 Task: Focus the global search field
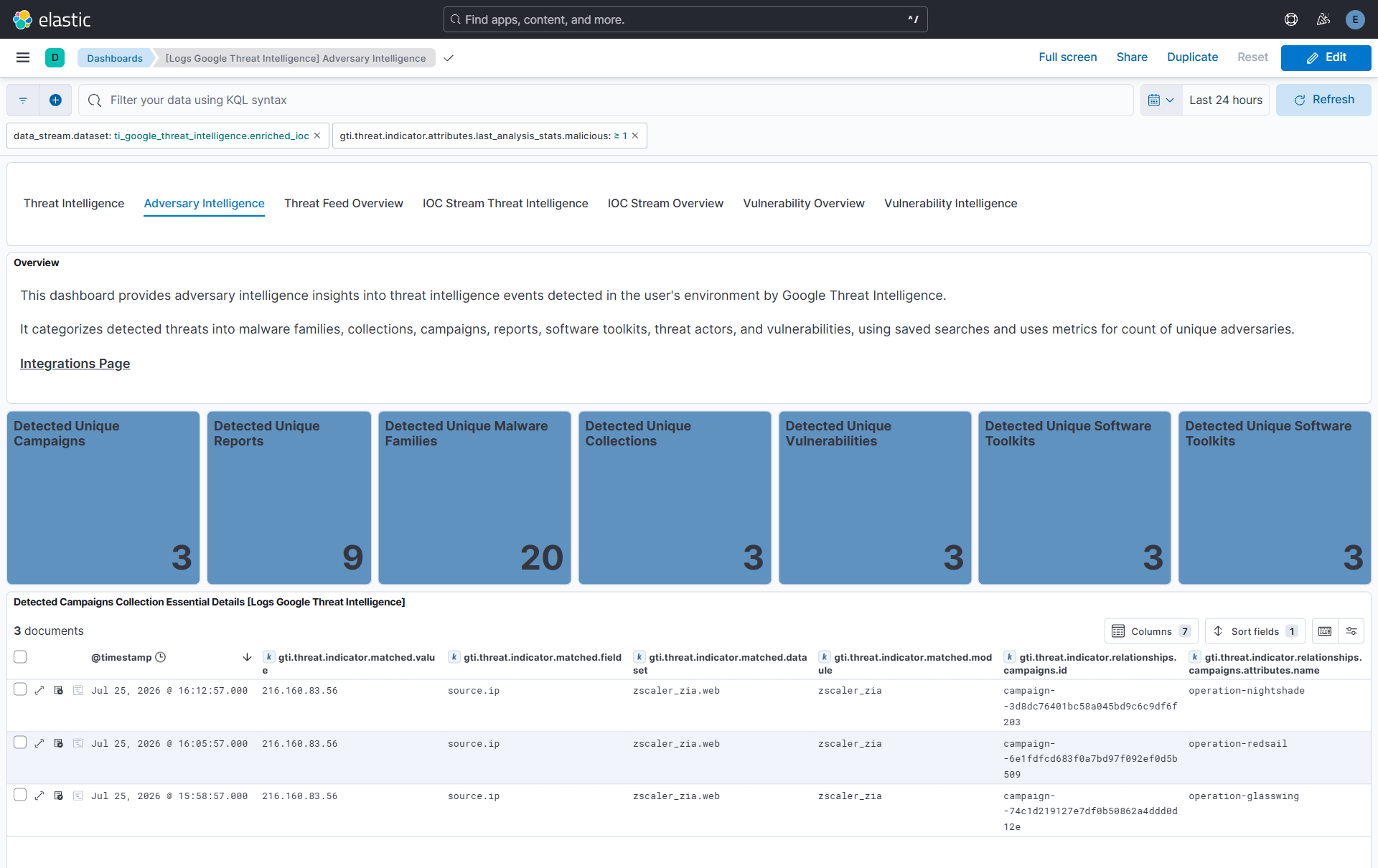point(685,19)
